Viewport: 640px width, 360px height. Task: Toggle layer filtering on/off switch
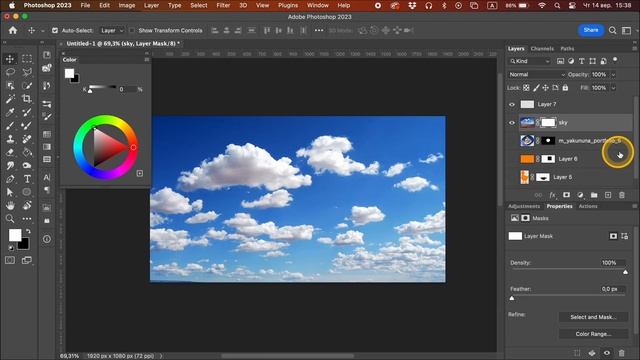tap(615, 60)
